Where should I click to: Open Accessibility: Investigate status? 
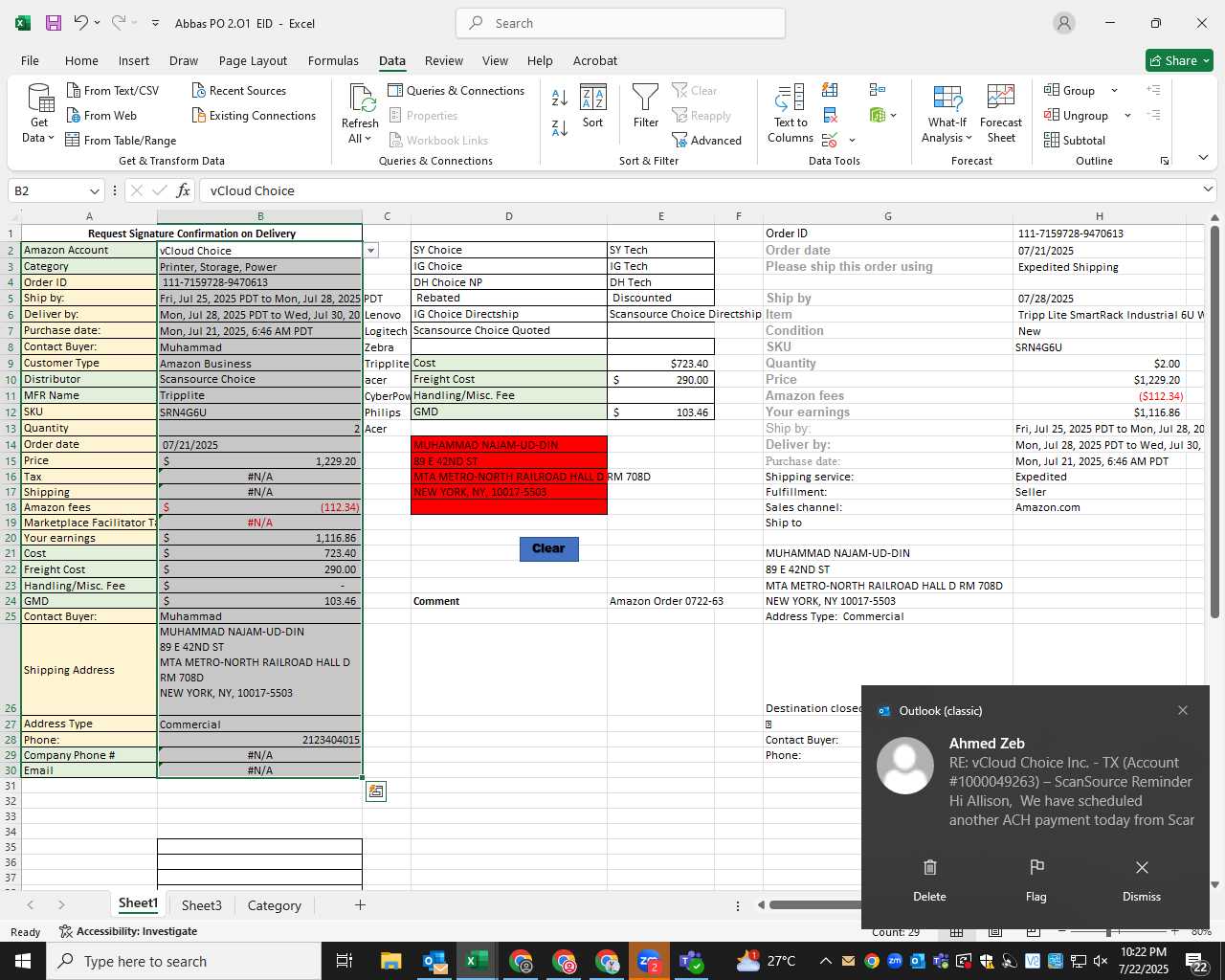128,931
